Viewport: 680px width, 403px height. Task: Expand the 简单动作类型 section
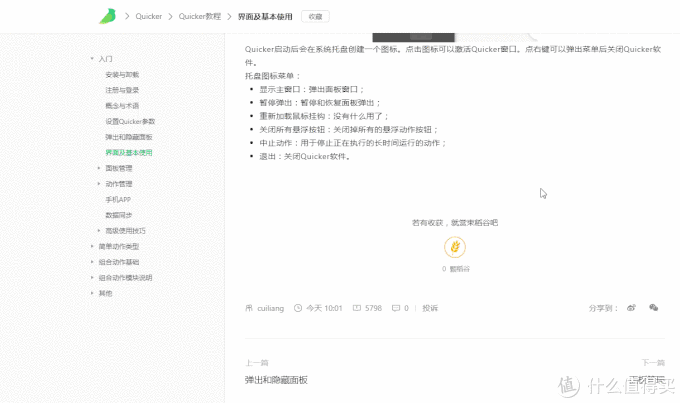coord(92,246)
